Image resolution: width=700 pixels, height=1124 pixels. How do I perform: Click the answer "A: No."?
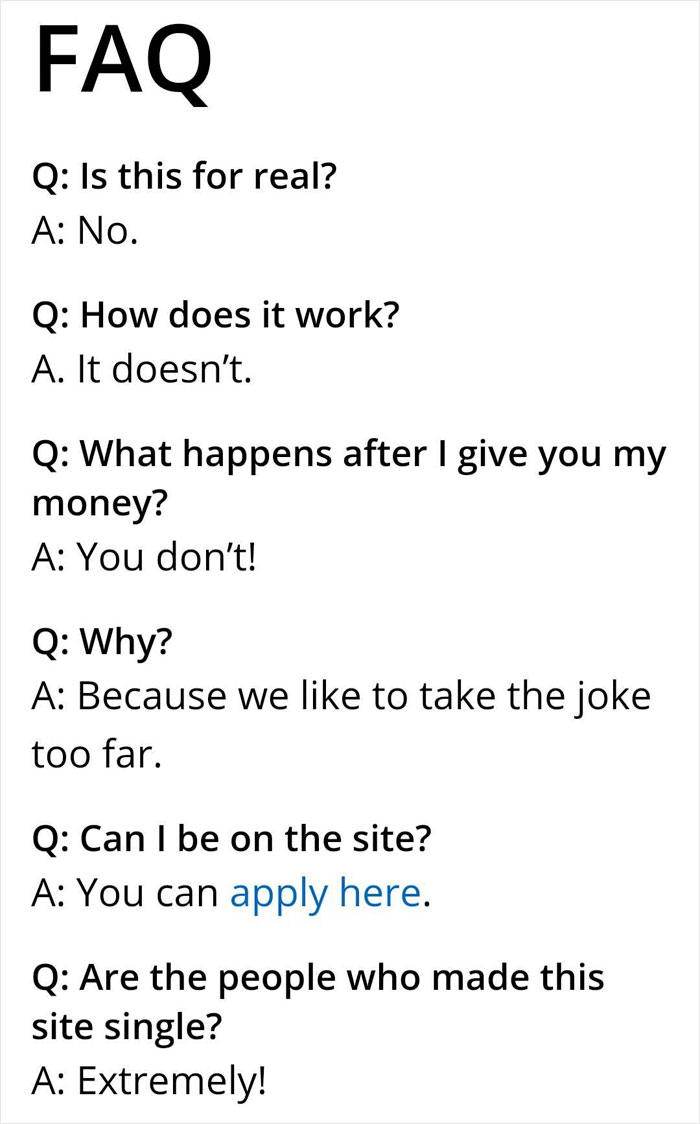(84, 233)
